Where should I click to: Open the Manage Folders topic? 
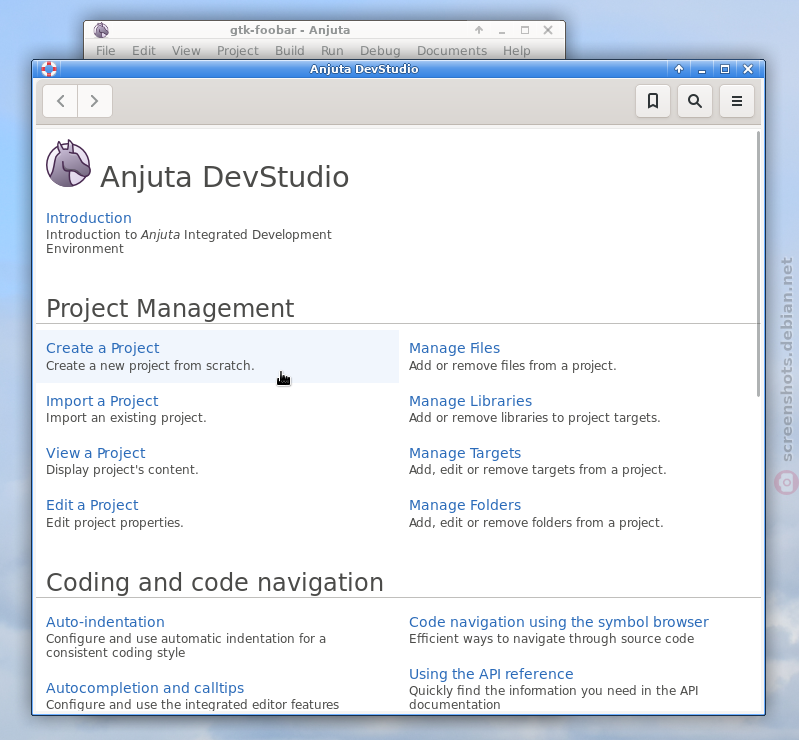[x=465, y=505]
